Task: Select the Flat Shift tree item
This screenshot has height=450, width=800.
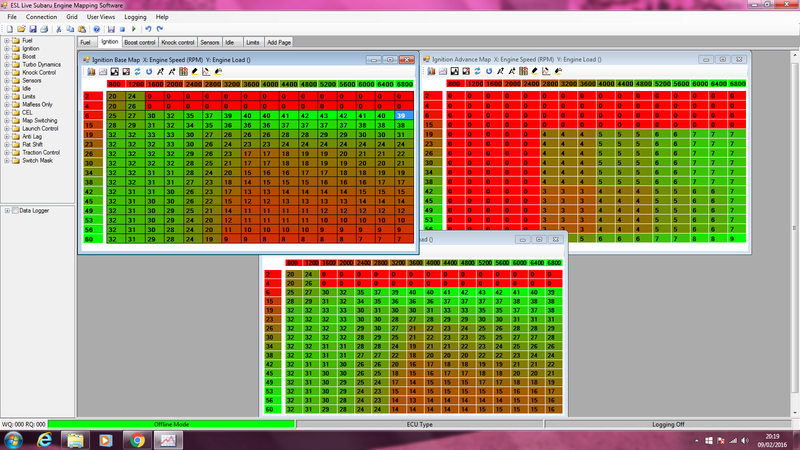Action: point(33,144)
